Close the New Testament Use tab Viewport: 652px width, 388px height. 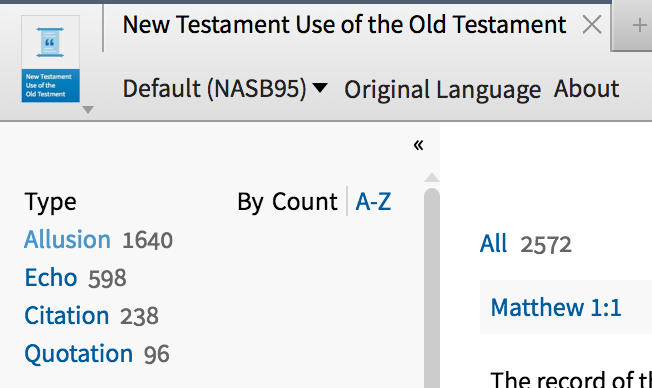(592, 25)
